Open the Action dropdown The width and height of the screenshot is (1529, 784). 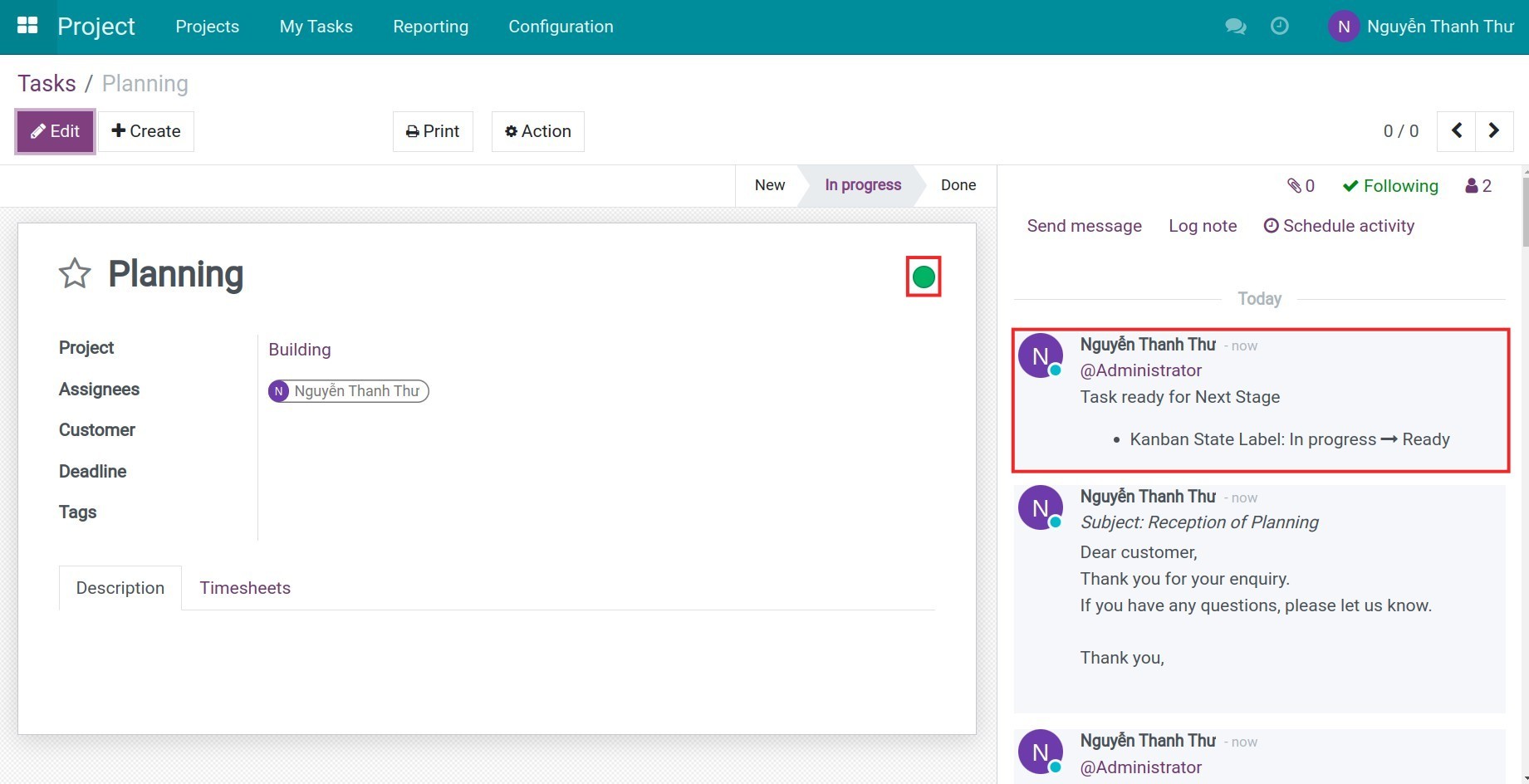pos(538,131)
